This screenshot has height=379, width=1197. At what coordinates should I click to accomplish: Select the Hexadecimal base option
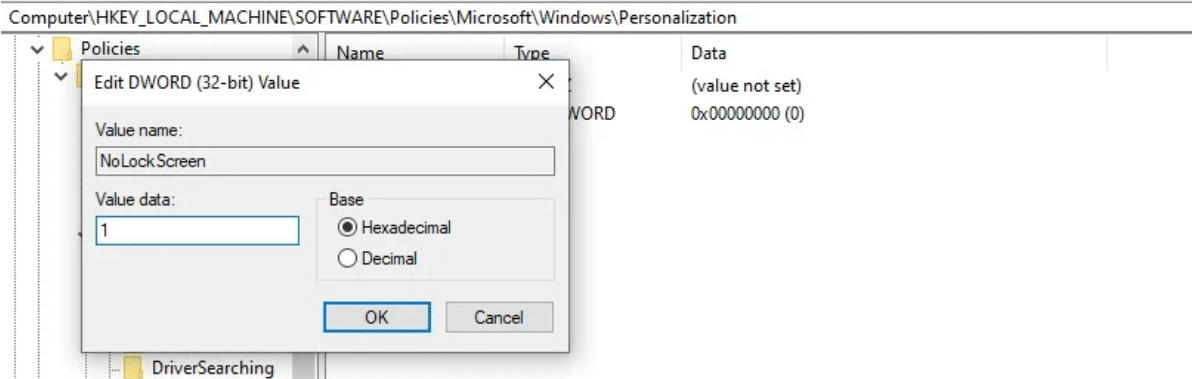(x=347, y=227)
